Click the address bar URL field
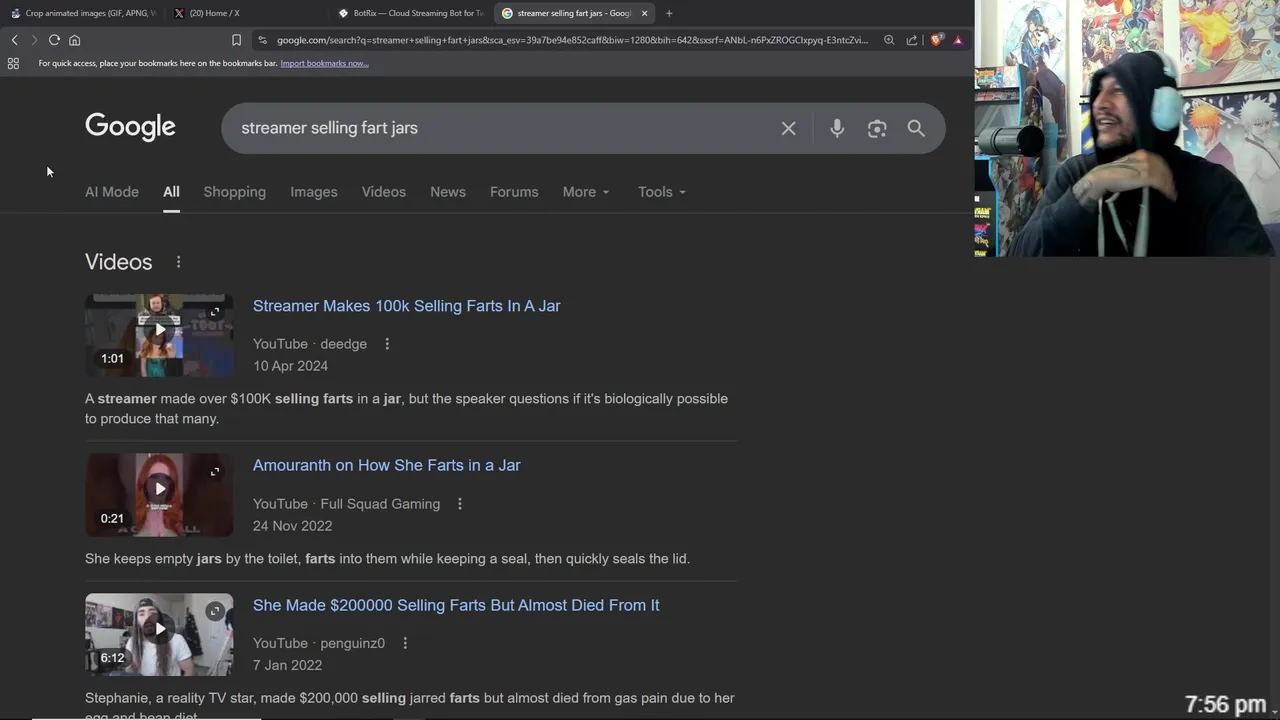The image size is (1280, 720). pyautogui.click(x=572, y=40)
